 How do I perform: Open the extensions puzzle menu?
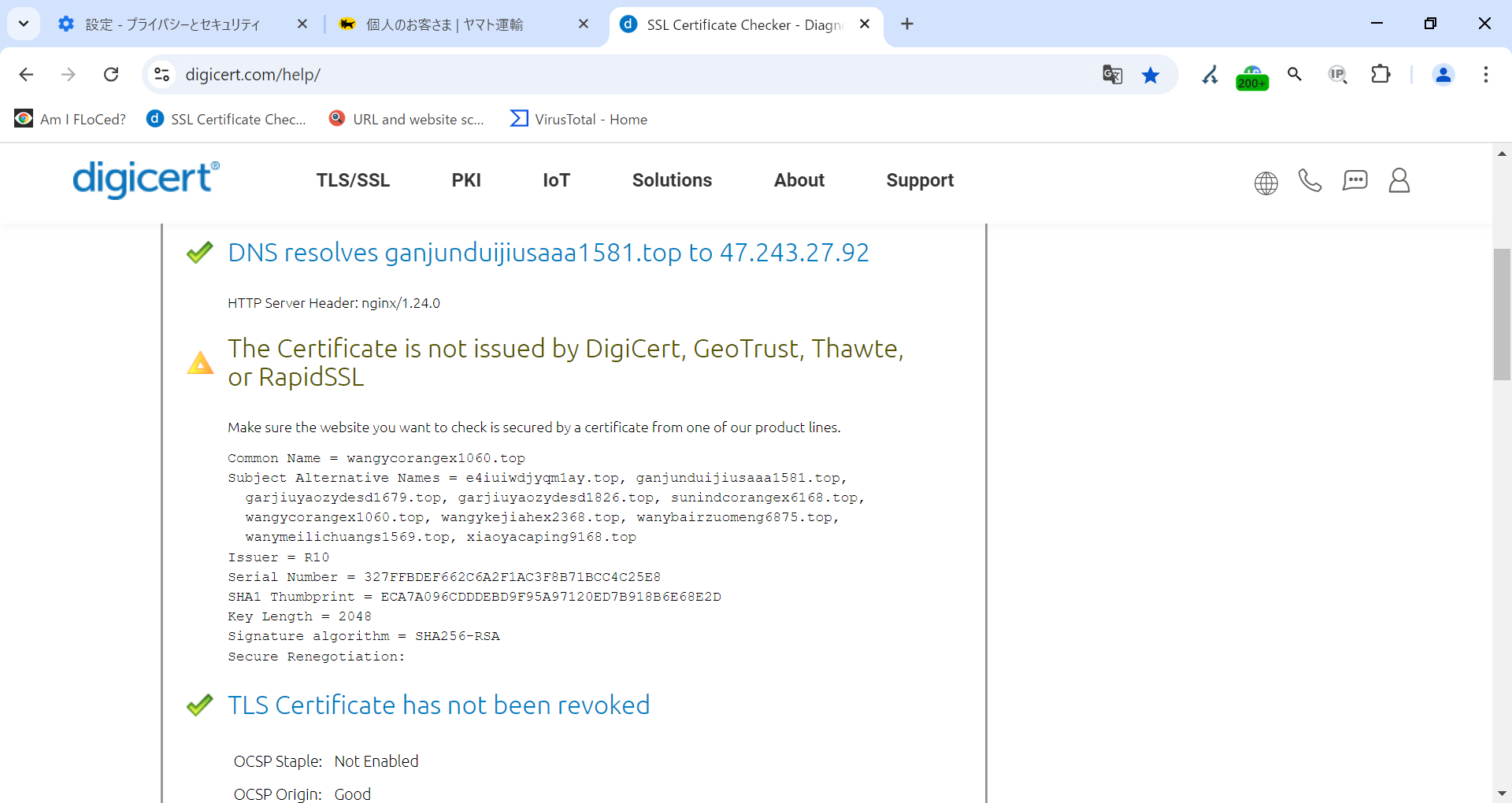tap(1380, 74)
